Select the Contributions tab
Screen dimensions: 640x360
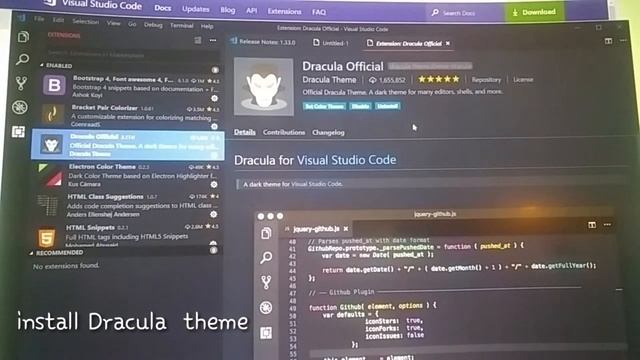click(x=284, y=132)
